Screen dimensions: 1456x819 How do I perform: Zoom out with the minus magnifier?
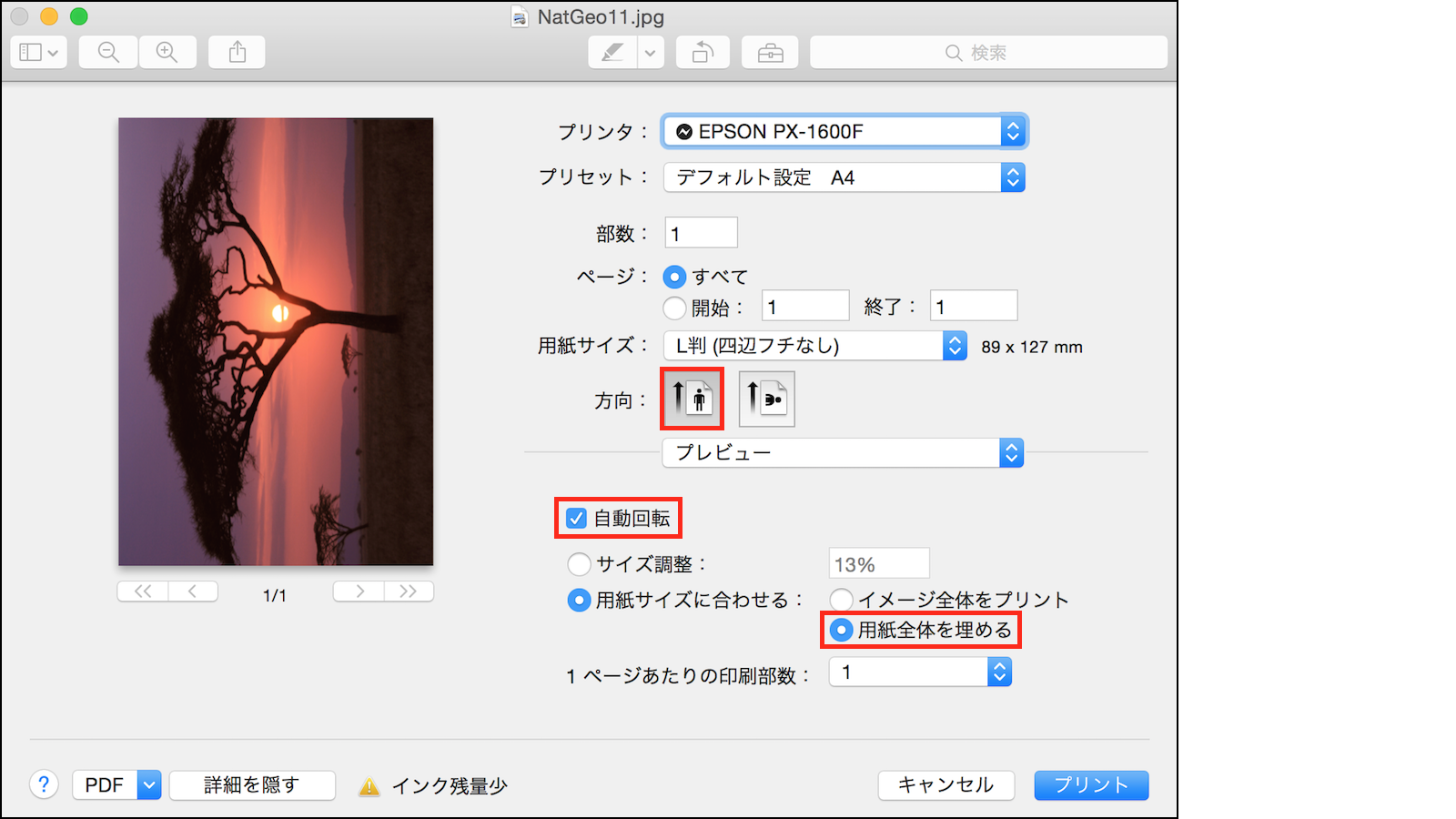108,53
